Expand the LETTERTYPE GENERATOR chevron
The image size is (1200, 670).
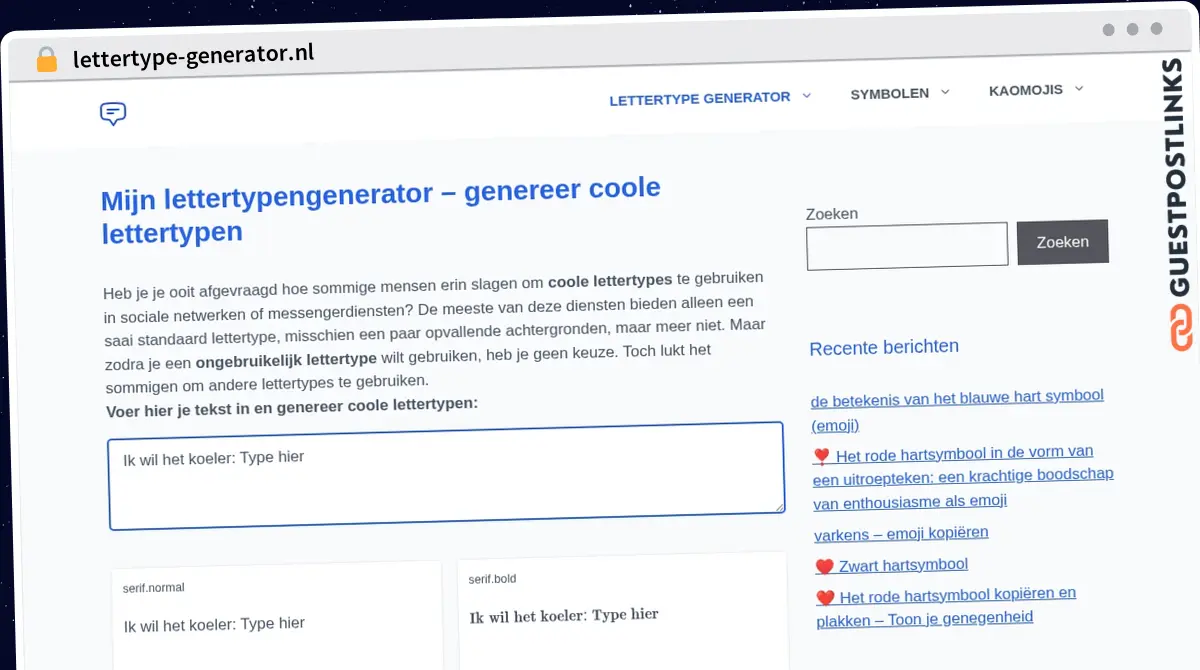point(807,96)
